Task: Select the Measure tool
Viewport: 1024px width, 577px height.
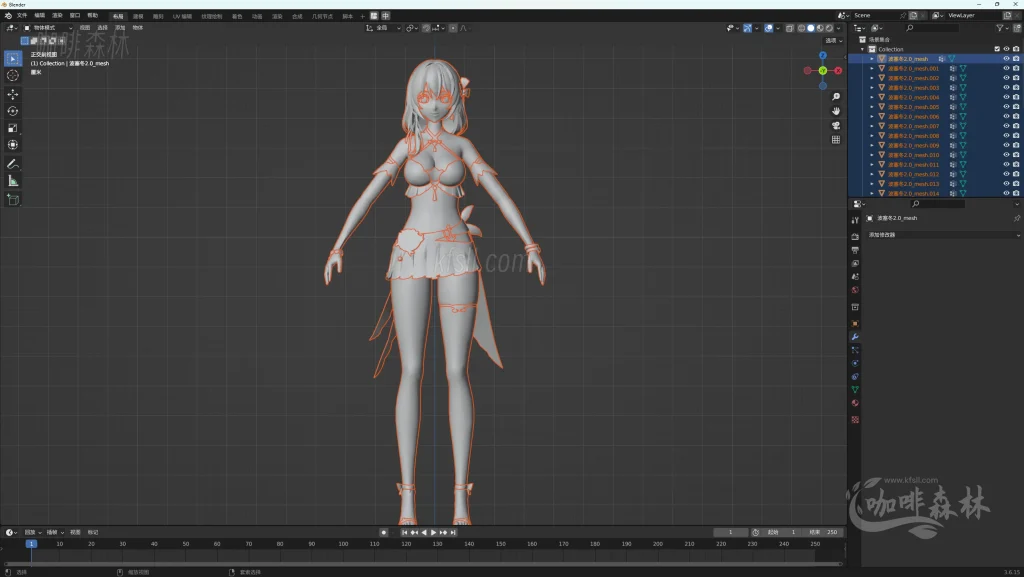Action: [12, 181]
